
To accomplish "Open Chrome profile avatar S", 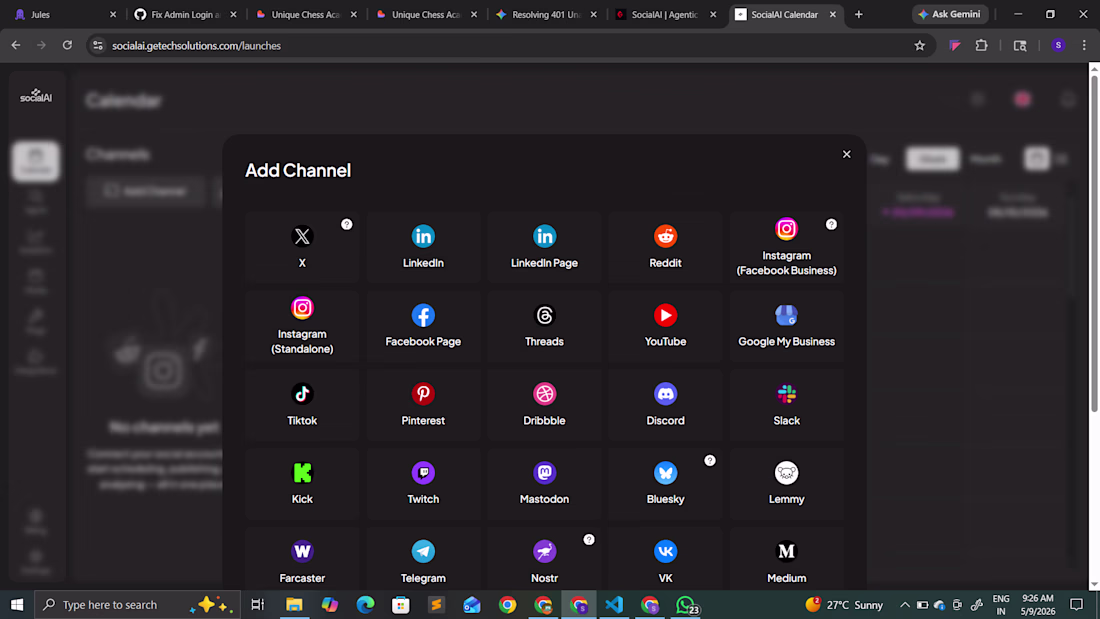I will (1059, 46).
